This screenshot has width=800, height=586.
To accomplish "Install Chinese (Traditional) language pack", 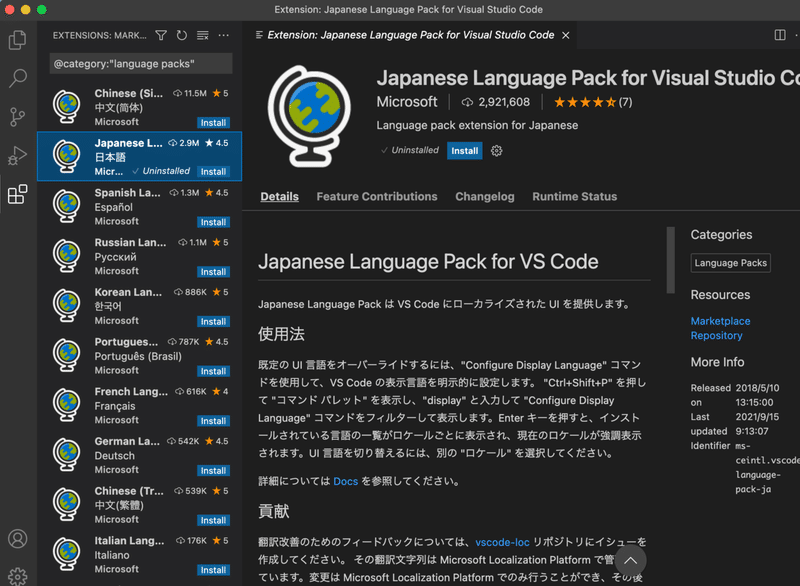I will pyautogui.click(x=213, y=520).
